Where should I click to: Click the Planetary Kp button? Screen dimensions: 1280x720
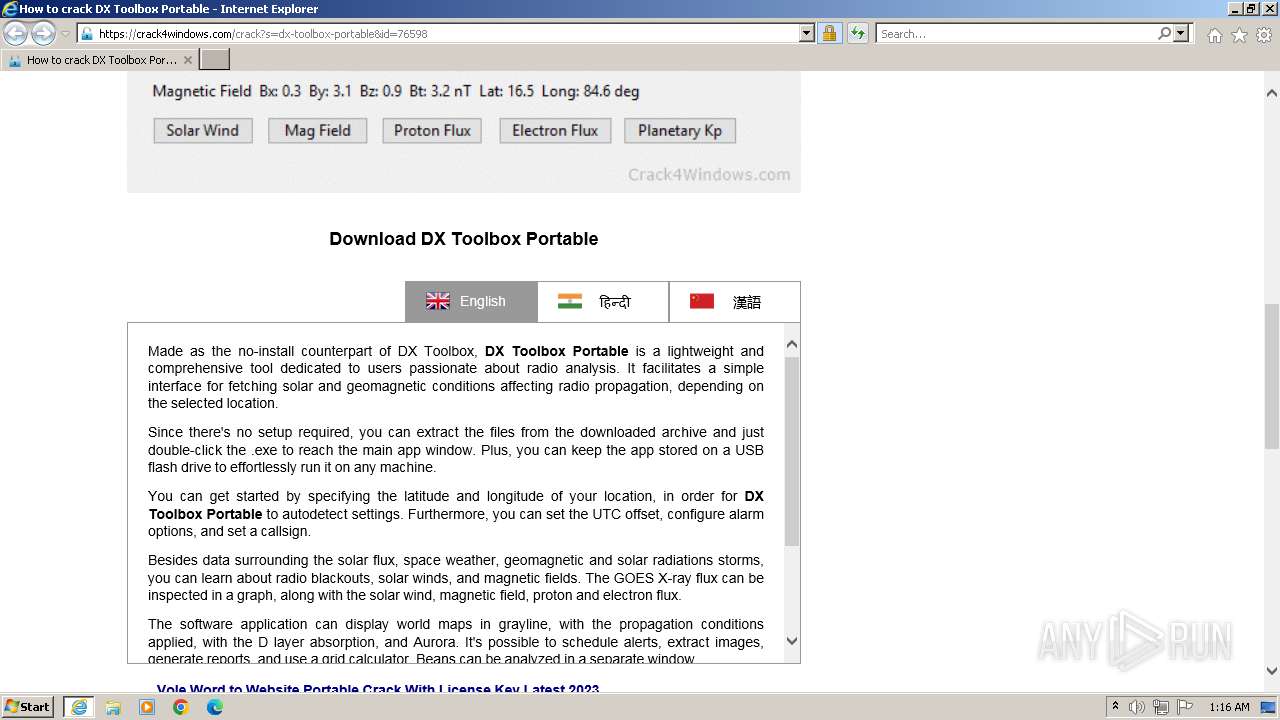(x=680, y=130)
